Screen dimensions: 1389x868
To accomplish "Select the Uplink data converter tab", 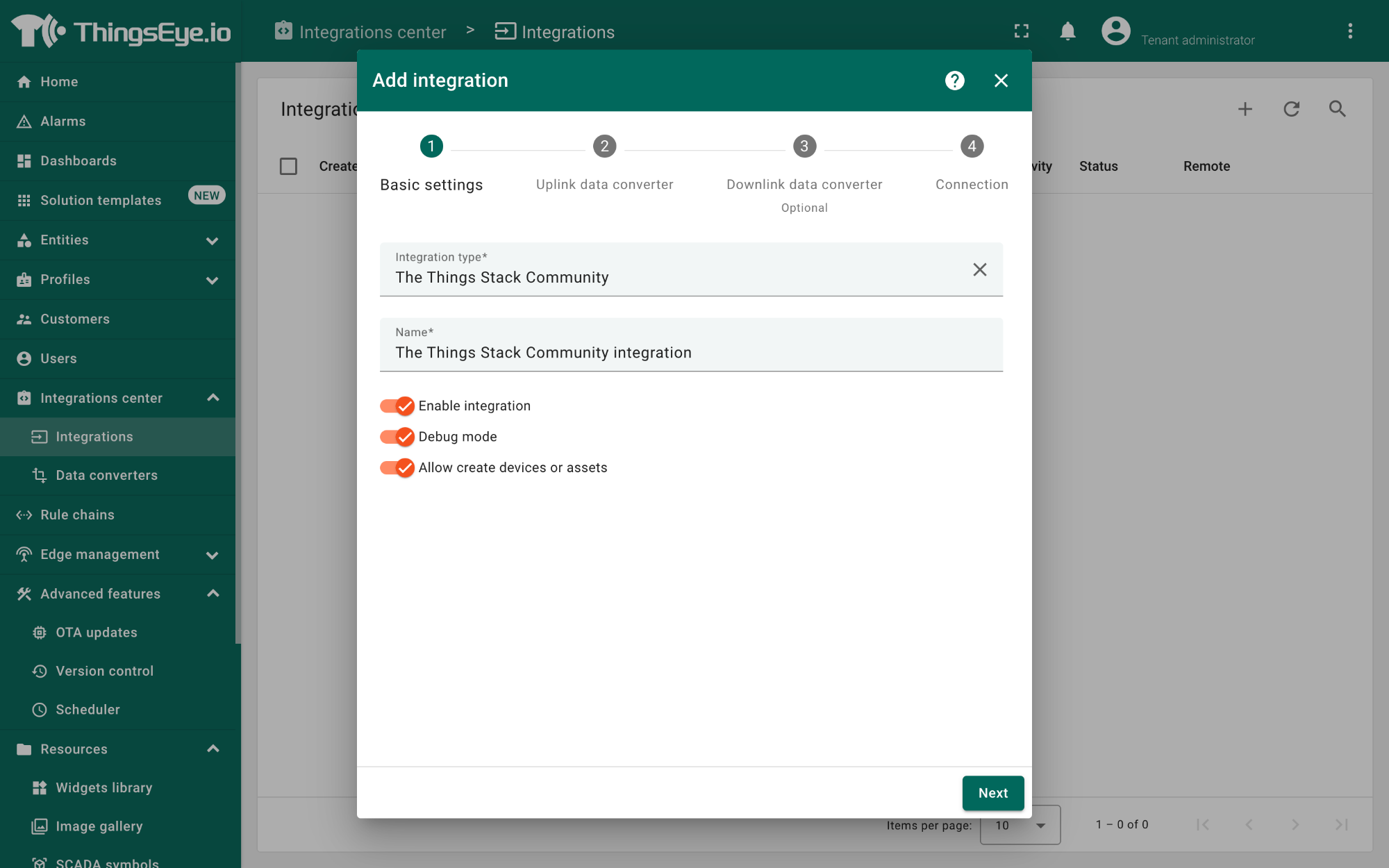I will coord(605,163).
